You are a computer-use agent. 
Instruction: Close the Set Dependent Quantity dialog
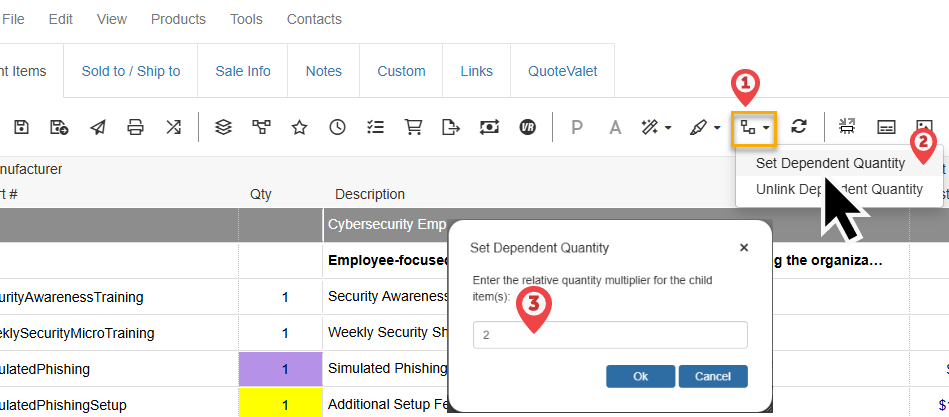point(744,248)
